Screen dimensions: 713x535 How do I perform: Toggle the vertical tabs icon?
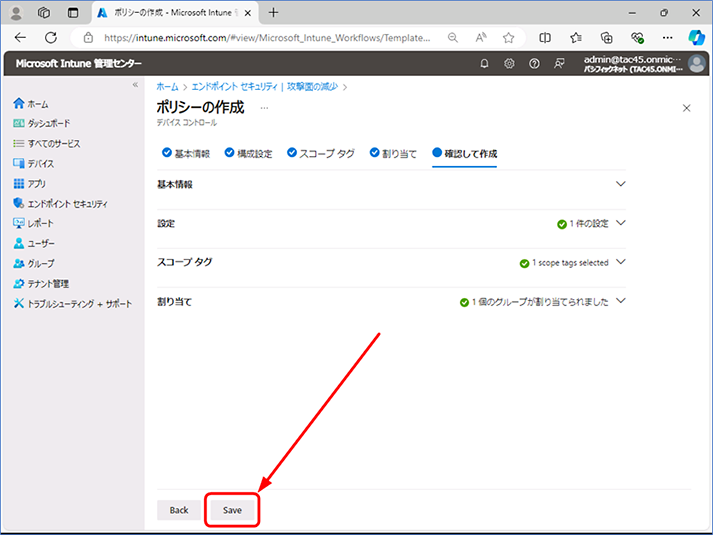pos(73,13)
